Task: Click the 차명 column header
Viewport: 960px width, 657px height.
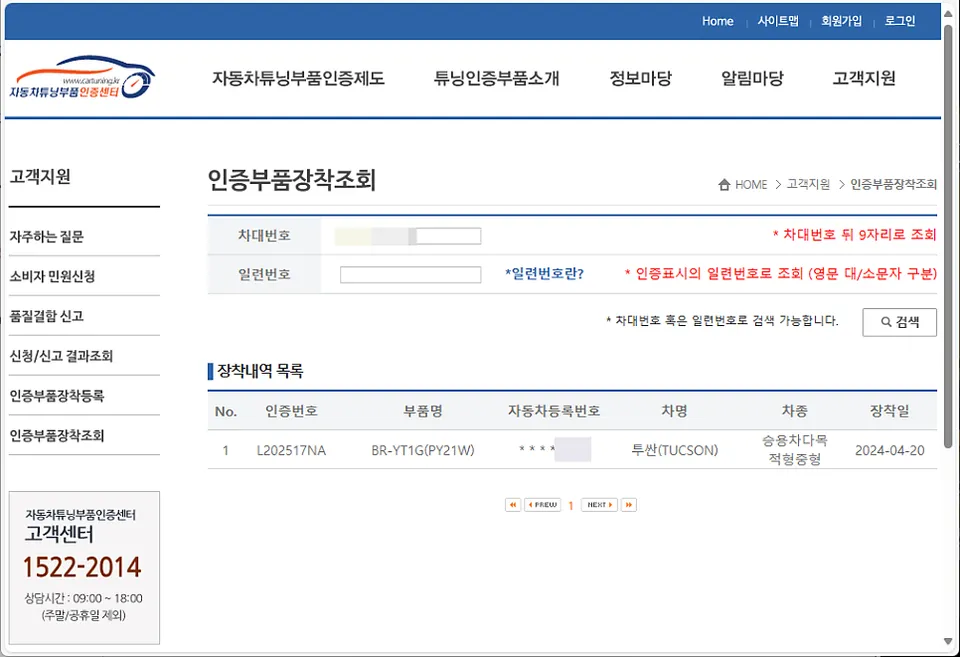Action: click(674, 411)
